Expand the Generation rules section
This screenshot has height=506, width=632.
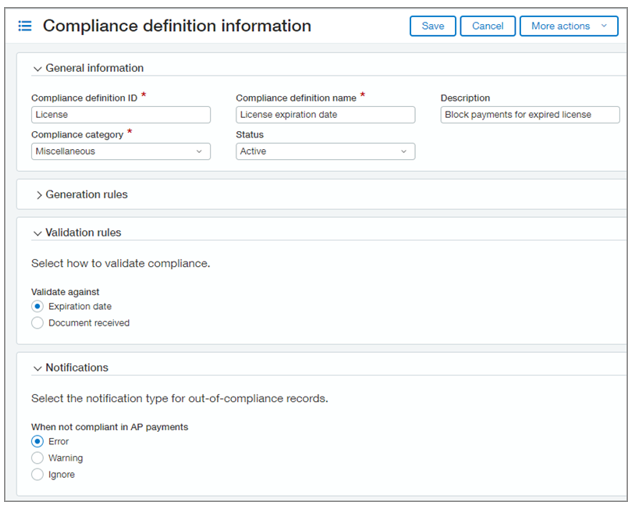click(x=39, y=195)
